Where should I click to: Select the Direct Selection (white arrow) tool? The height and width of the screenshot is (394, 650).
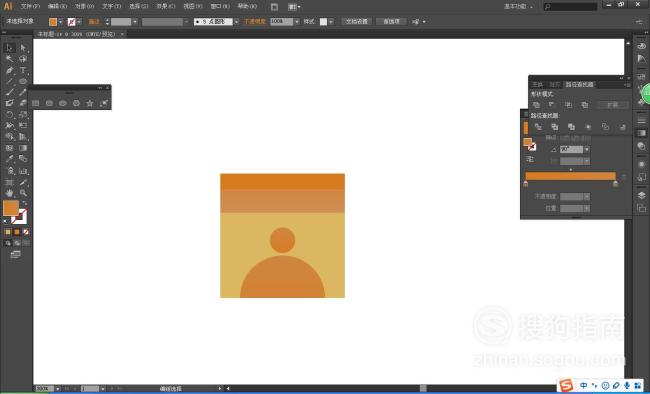(x=23, y=48)
